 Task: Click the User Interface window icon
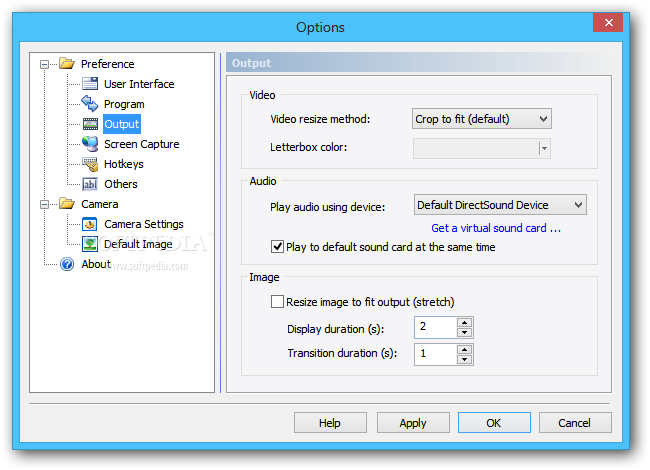coord(90,84)
